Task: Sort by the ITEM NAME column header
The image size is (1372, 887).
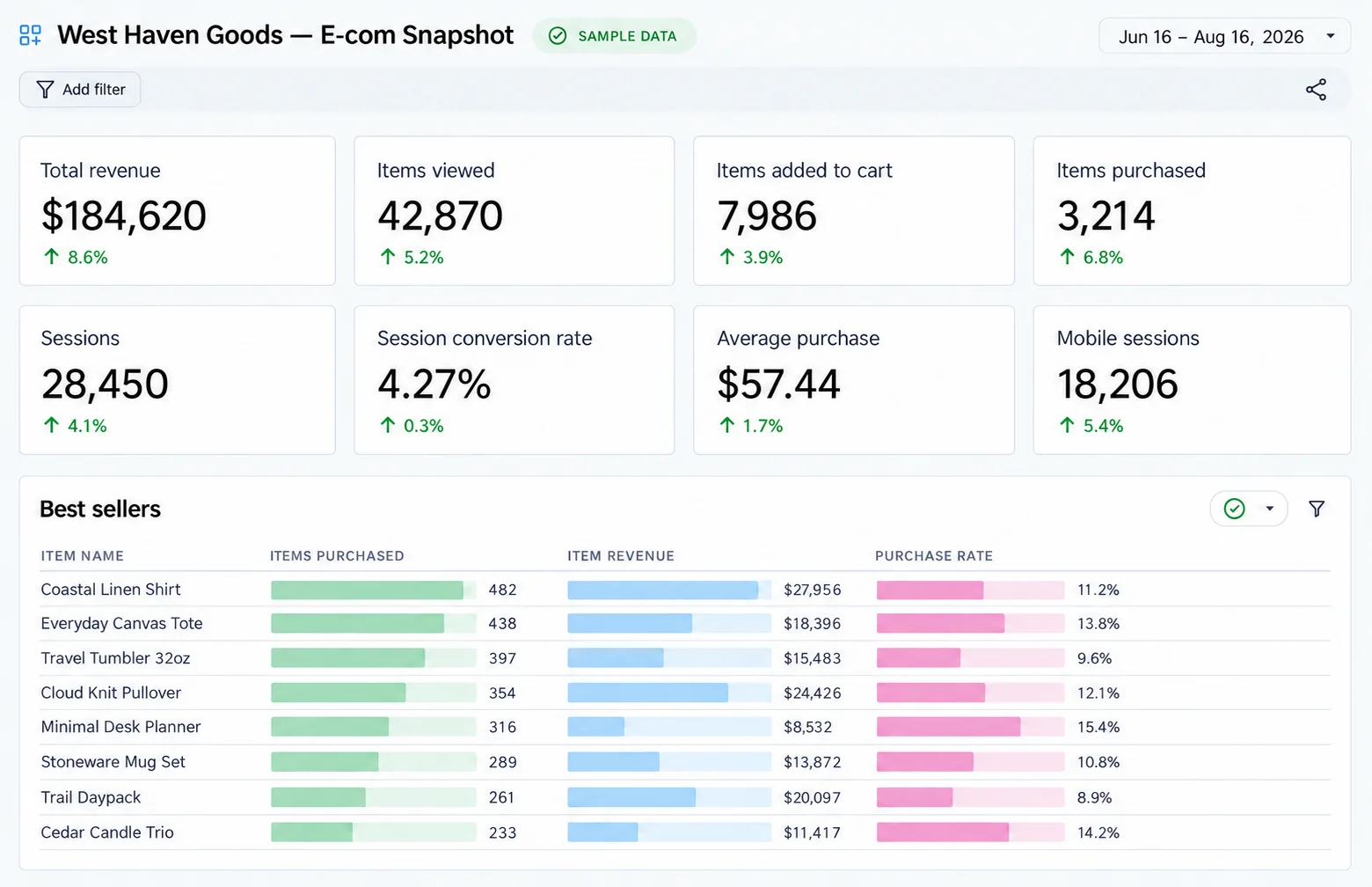Action: pos(82,556)
